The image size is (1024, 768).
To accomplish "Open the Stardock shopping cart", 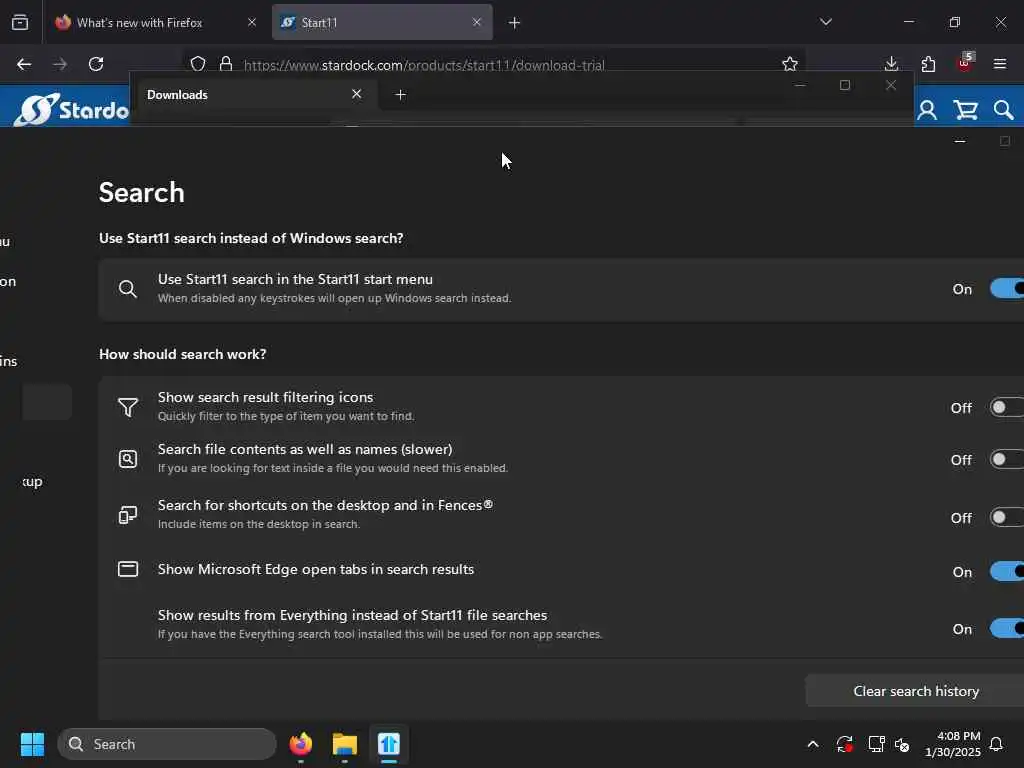I will pos(965,110).
